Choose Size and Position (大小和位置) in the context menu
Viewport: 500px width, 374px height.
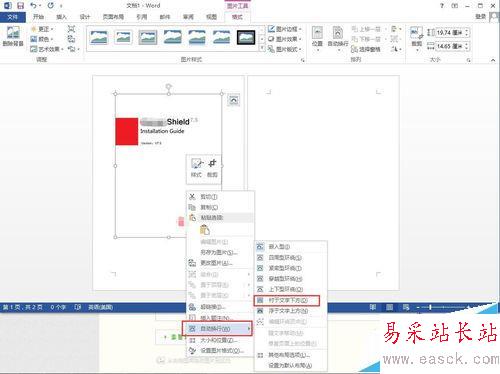[220, 340]
